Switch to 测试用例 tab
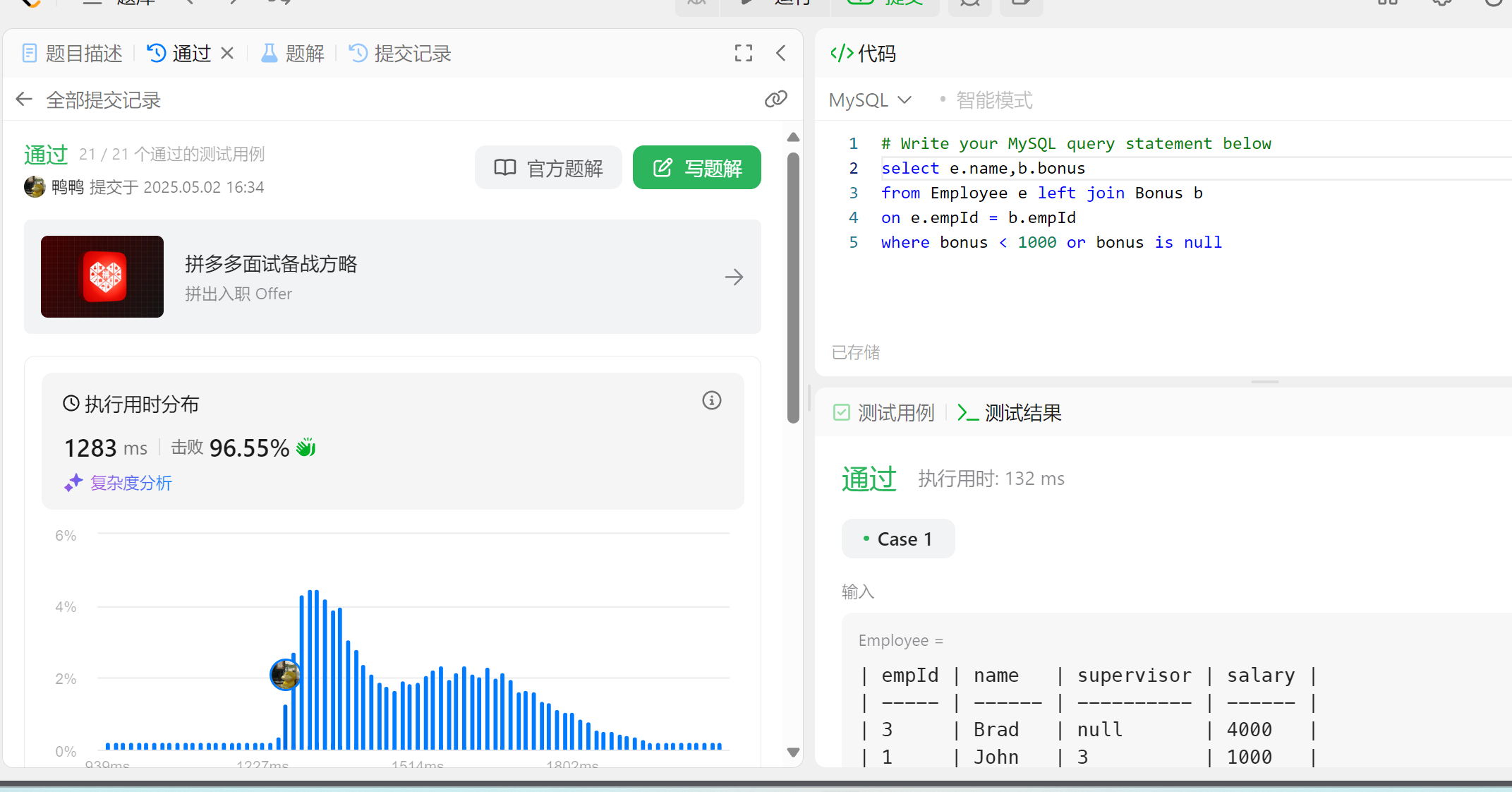Screen dimensions: 1512x792 click(x=885, y=413)
